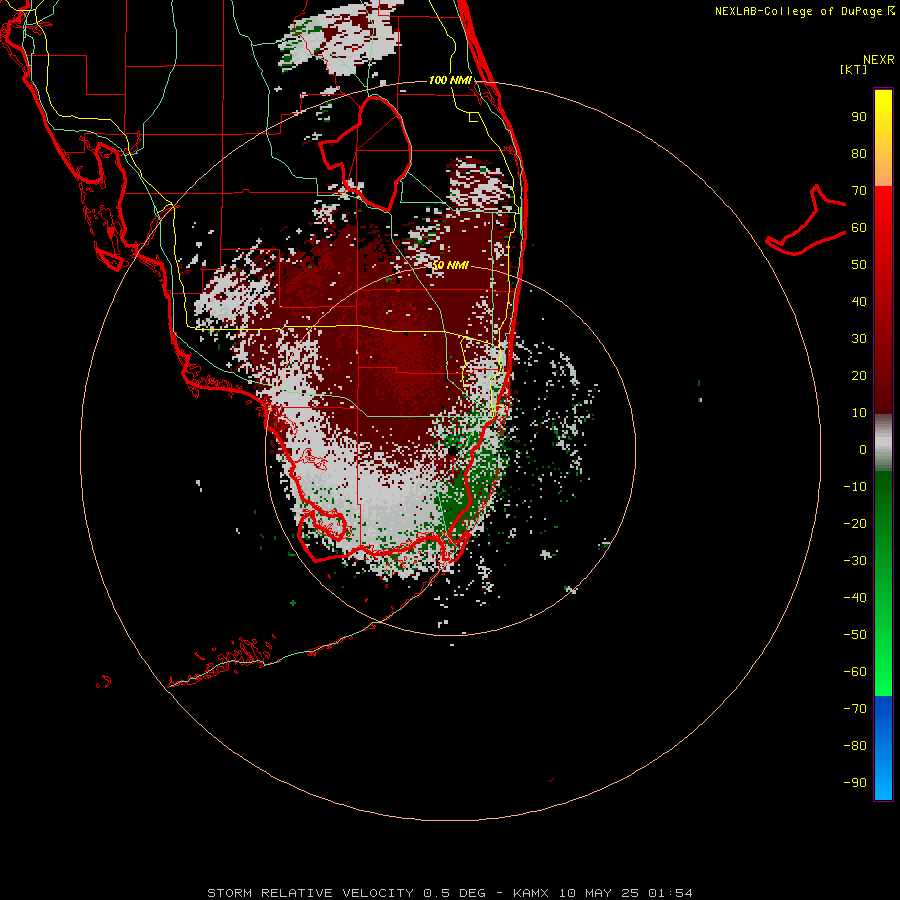Image resolution: width=900 pixels, height=900 pixels.
Task: Click the KAMX station identifier text
Action: [x=531, y=893]
